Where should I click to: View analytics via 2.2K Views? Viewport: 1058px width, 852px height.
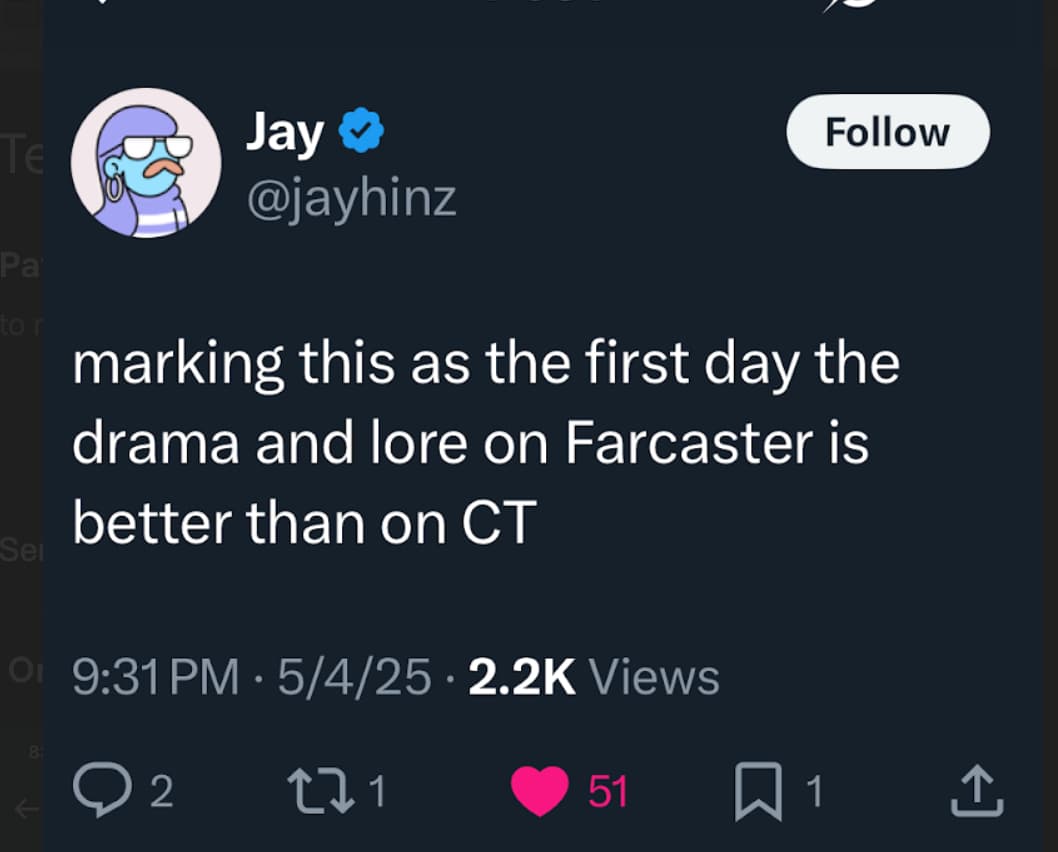594,677
